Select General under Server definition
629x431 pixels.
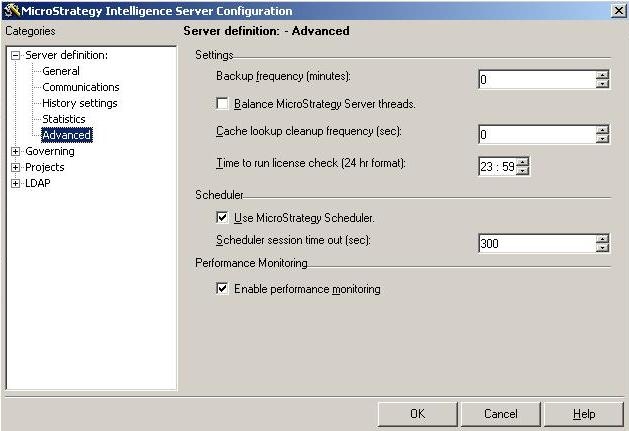(61, 71)
